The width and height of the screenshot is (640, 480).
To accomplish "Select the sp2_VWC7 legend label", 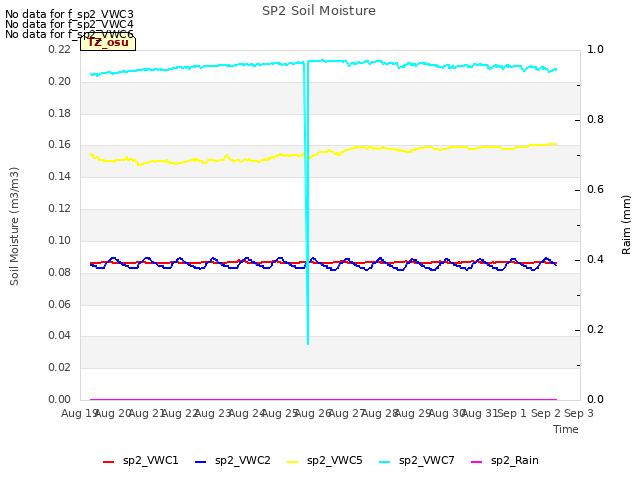I will pyautogui.click(x=427, y=460).
